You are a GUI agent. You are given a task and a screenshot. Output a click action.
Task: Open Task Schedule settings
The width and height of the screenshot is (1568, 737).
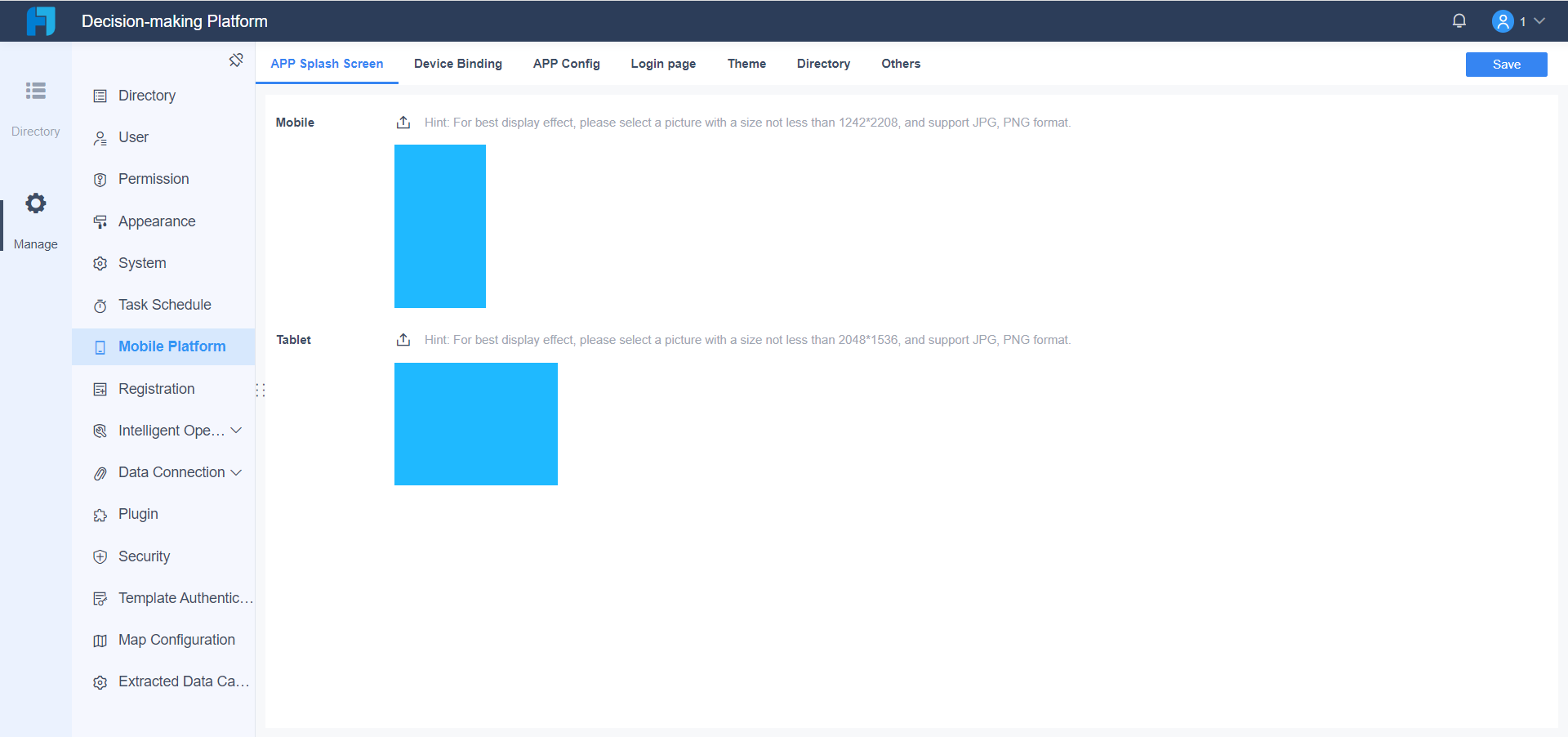coord(164,304)
